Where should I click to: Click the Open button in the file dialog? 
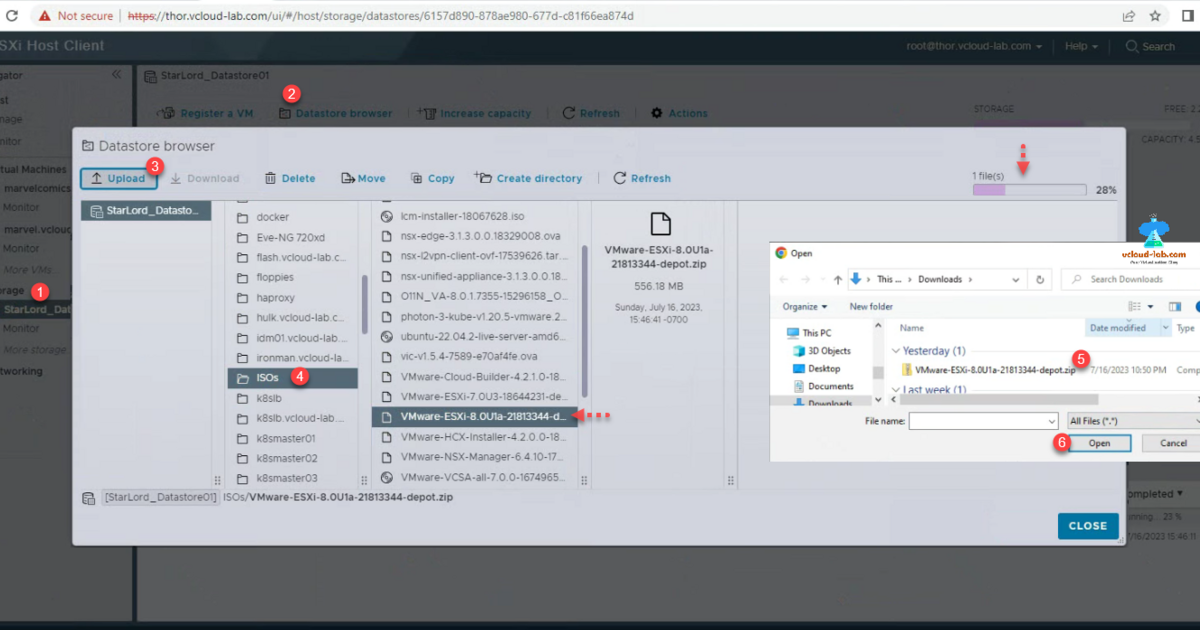pyautogui.click(x=1099, y=443)
